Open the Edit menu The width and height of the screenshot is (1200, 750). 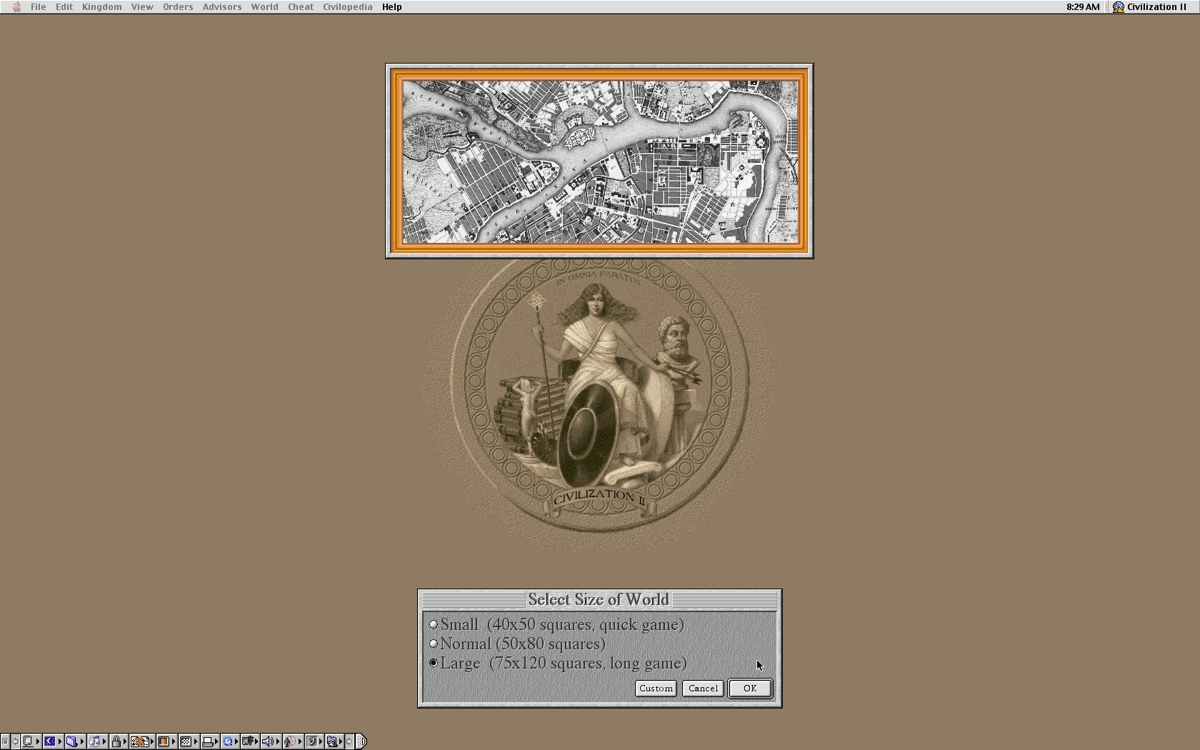point(64,7)
